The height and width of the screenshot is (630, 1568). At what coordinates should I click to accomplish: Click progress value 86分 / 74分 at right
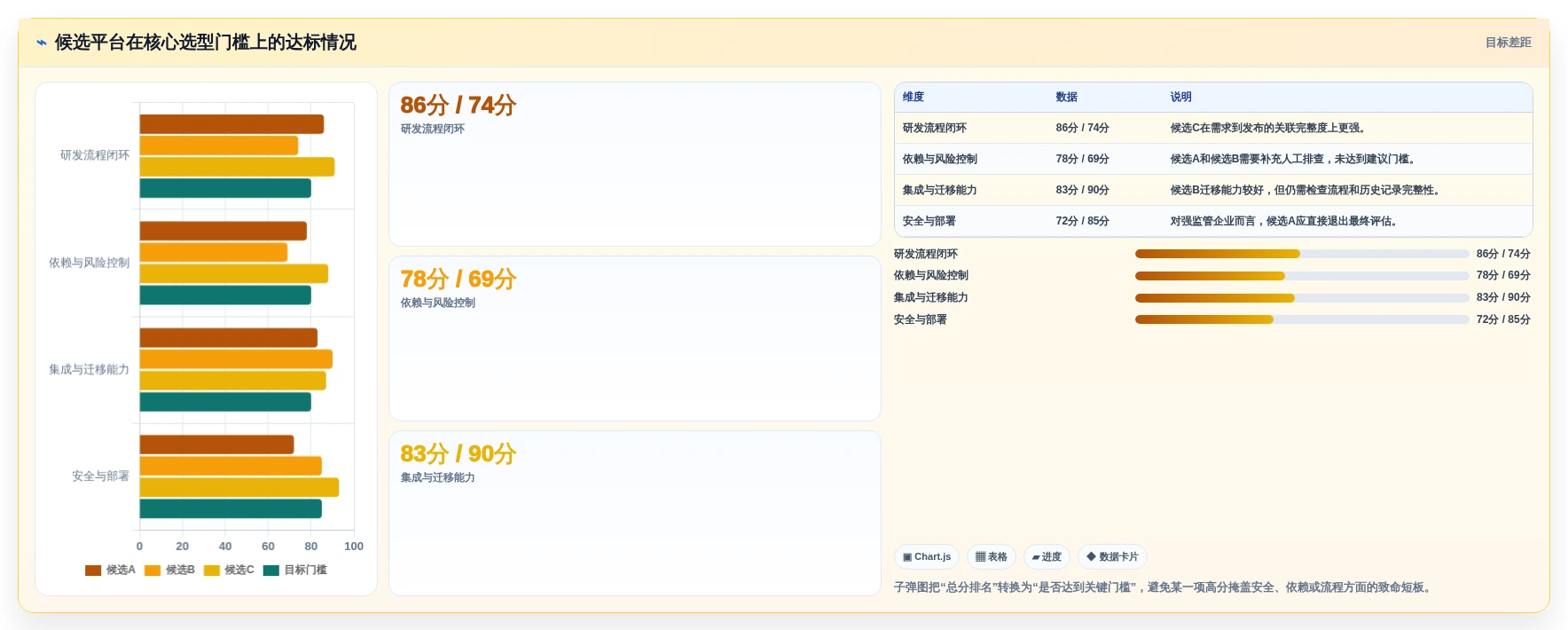1503,254
